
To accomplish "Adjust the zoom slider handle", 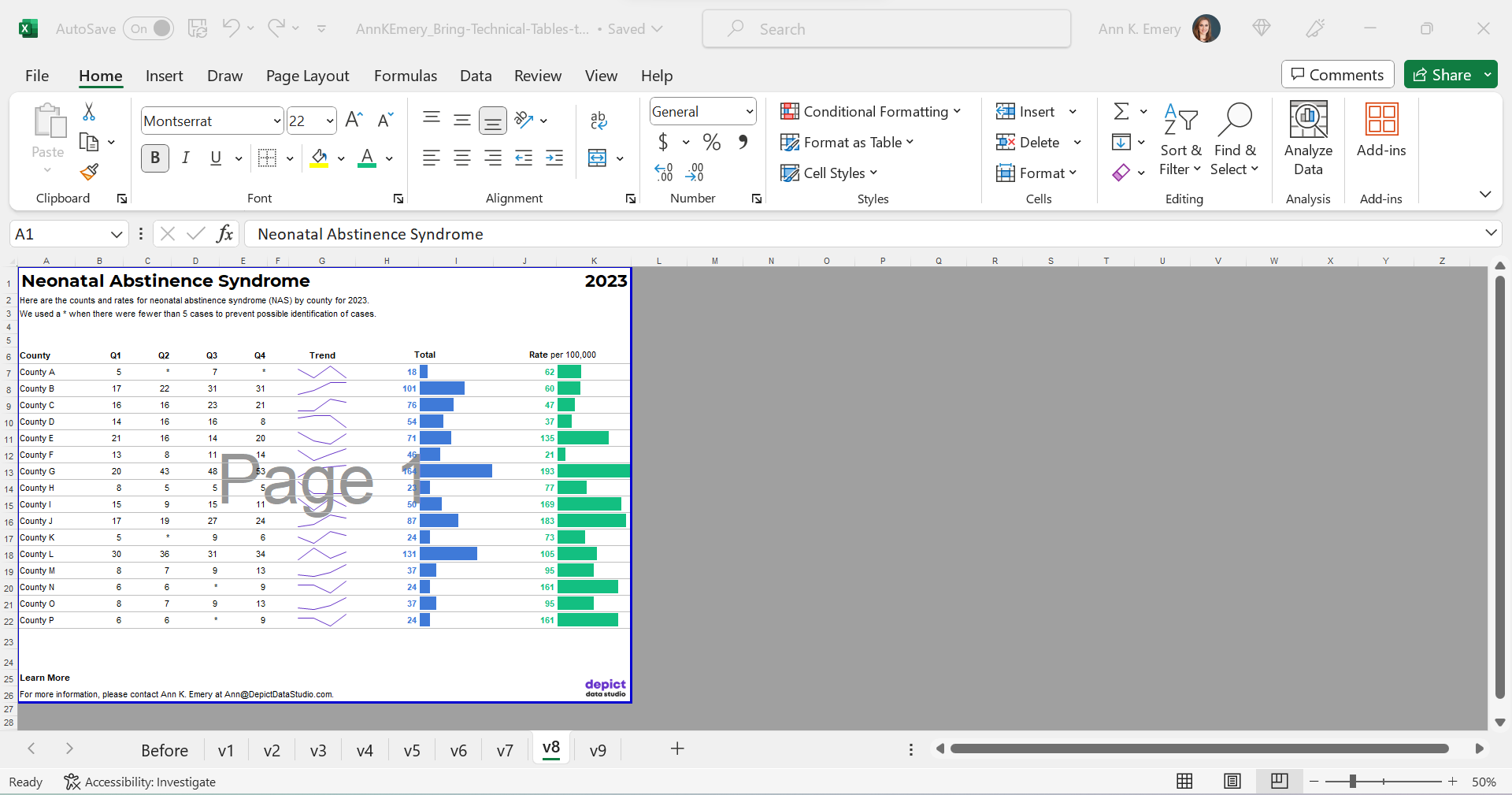I will point(1352,782).
